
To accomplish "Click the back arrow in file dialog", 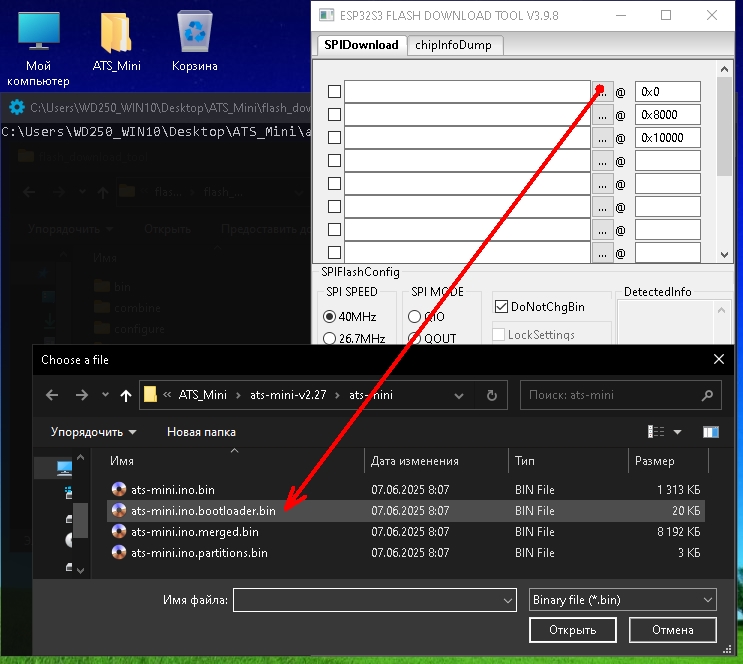I will click(x=52, y=395).
